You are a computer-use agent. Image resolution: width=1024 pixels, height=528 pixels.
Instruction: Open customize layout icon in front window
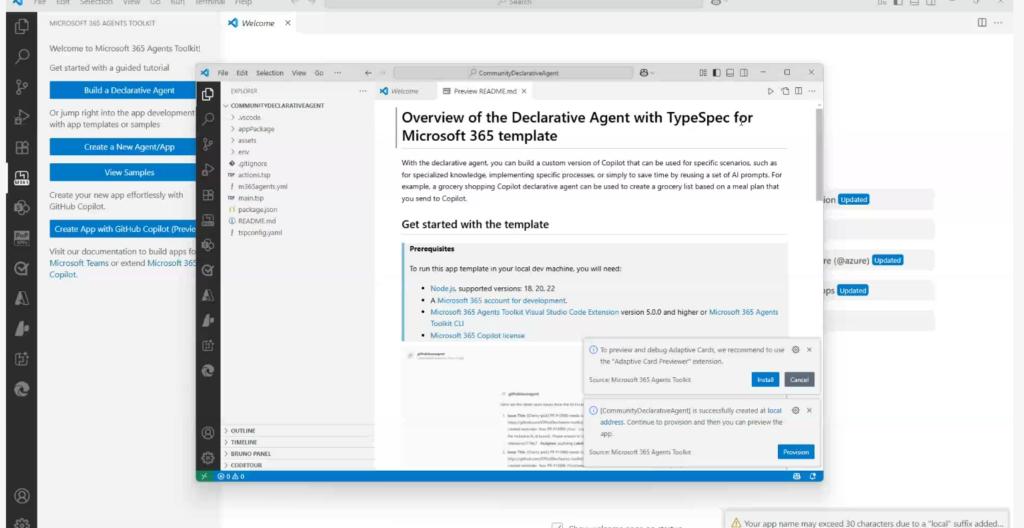click(x=703, y=73)
